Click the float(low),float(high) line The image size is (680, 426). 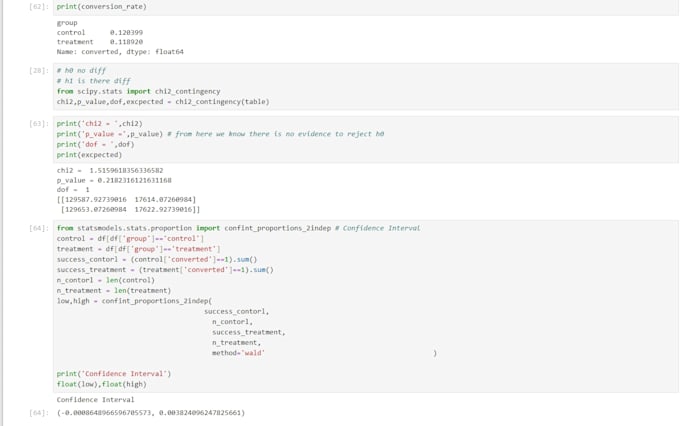click(x=101, y=384)
